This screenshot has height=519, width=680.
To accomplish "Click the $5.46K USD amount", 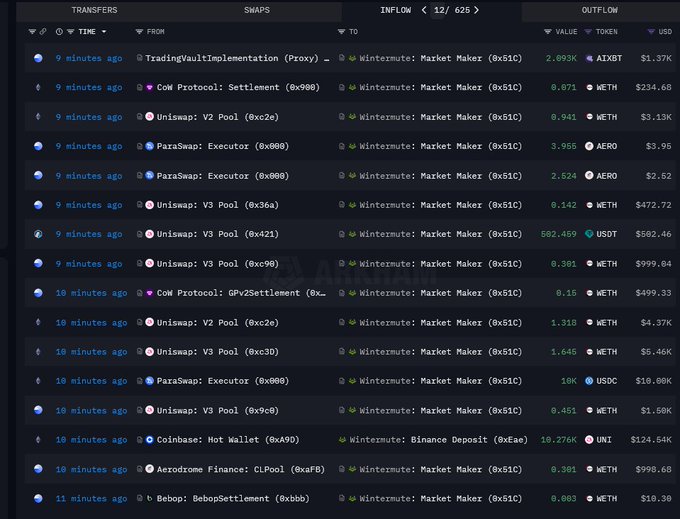I will [x=656, y=352].
